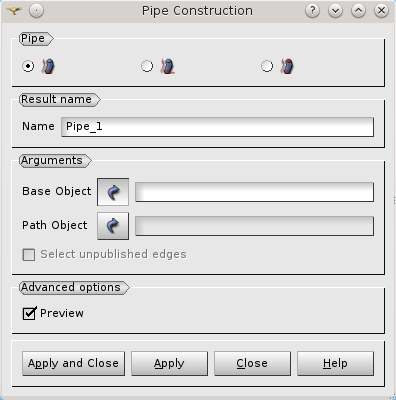Click the leftmost pipe type icon
This screenshot has width=396, height=400.
[x=48, y=66]
